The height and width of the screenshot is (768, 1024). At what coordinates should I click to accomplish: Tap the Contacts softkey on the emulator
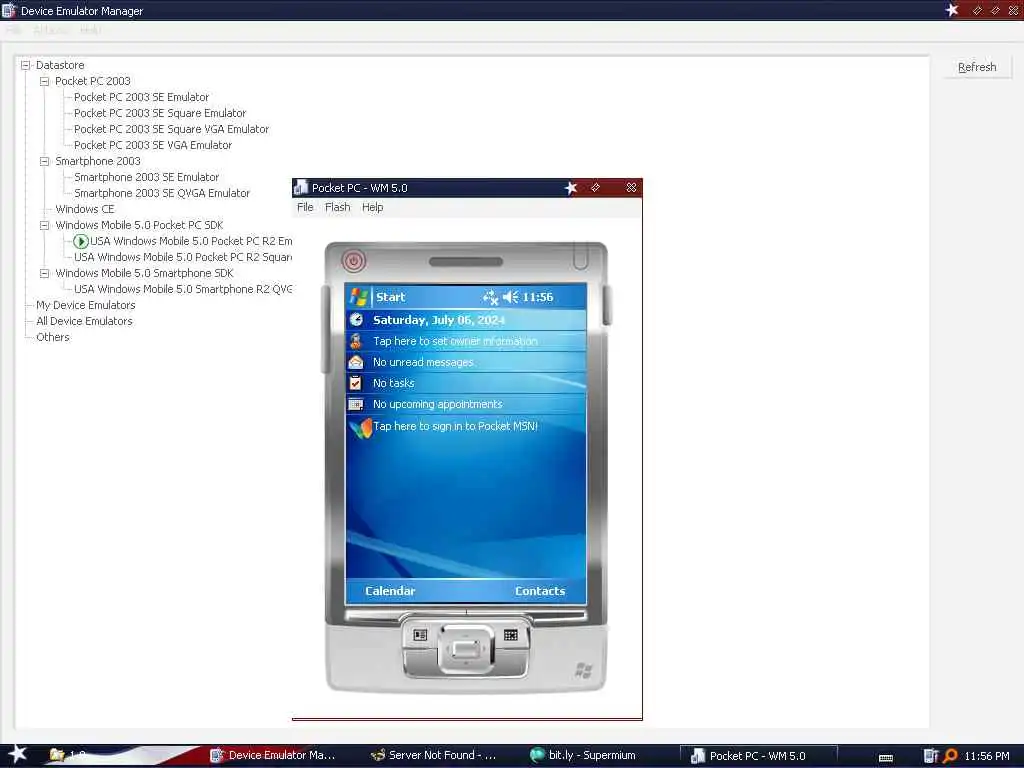click(540, 590)
